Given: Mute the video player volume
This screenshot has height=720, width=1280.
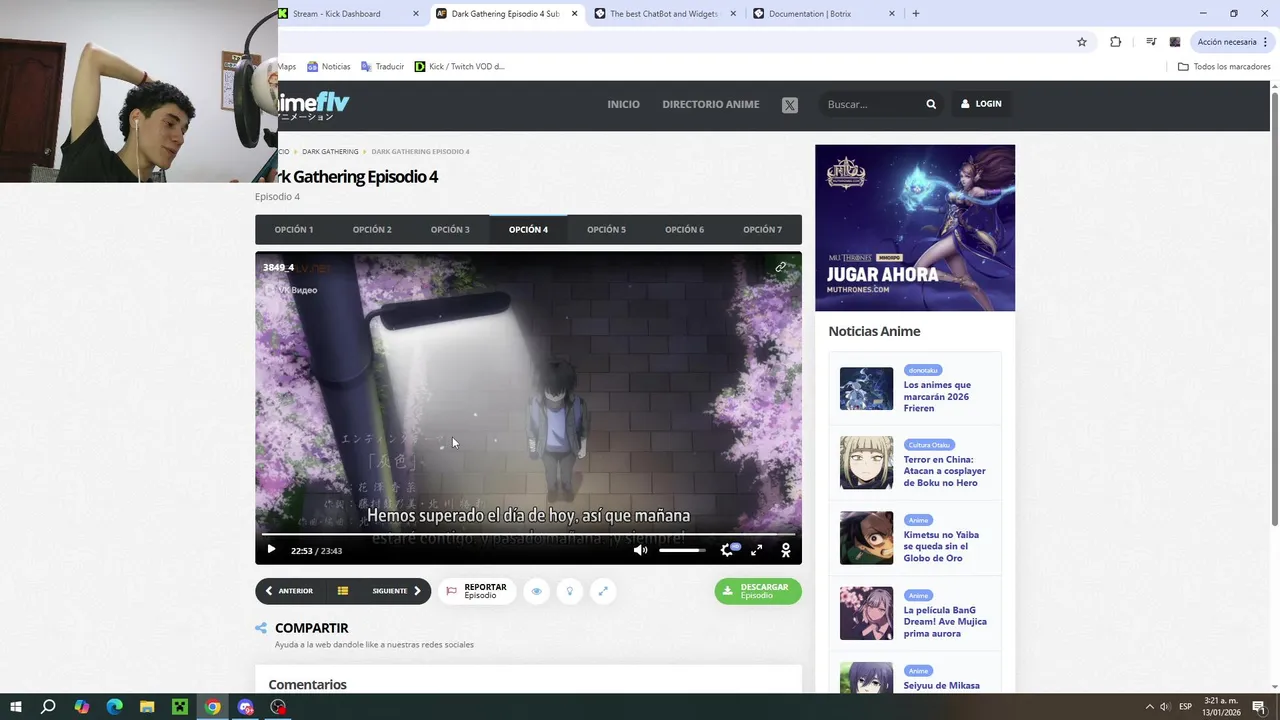Looking at the screenshot, I should [640, 549].
